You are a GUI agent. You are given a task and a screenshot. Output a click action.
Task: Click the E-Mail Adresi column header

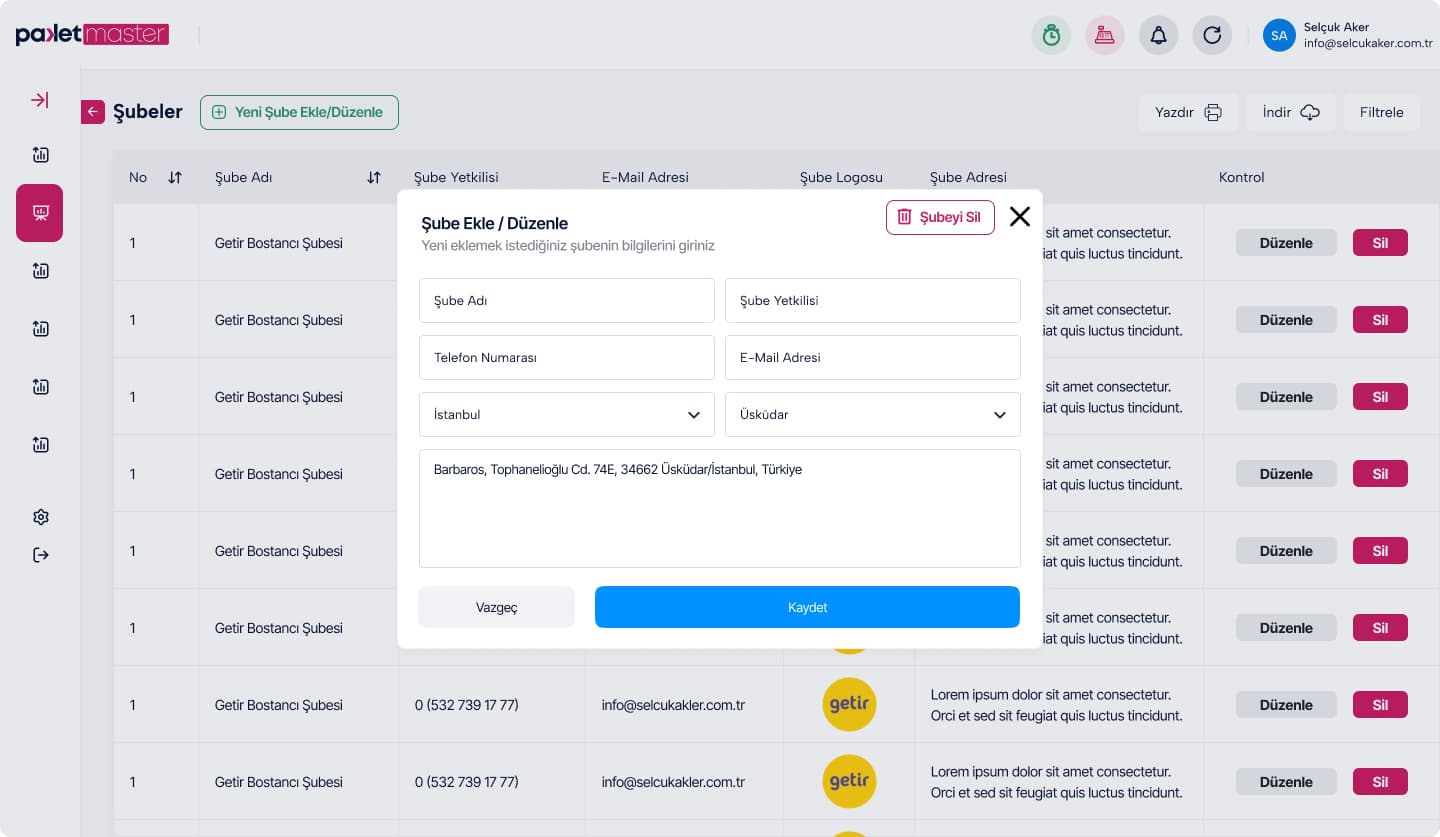tap(645, 177)
